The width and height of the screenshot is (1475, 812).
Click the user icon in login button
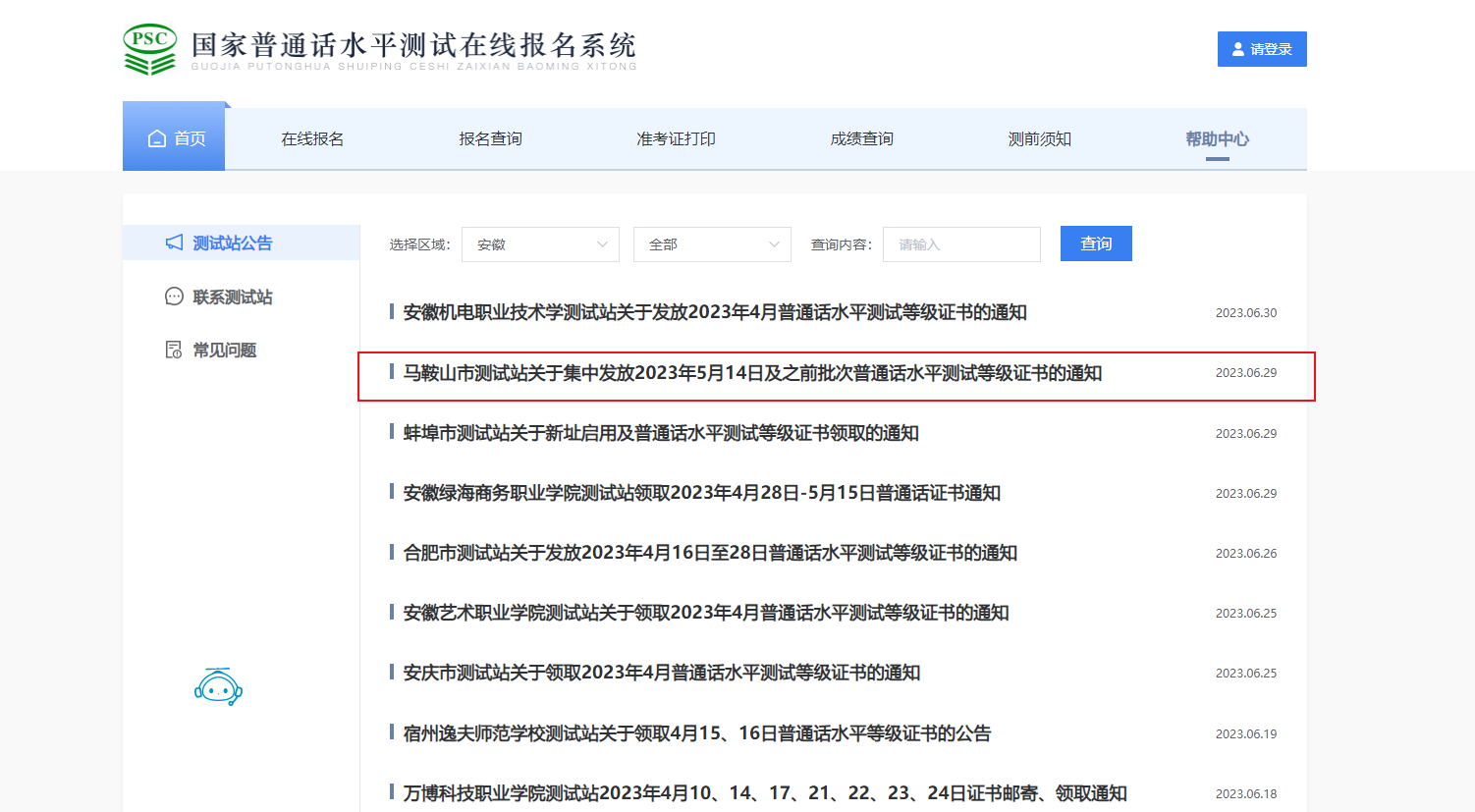click(1237, 49)
